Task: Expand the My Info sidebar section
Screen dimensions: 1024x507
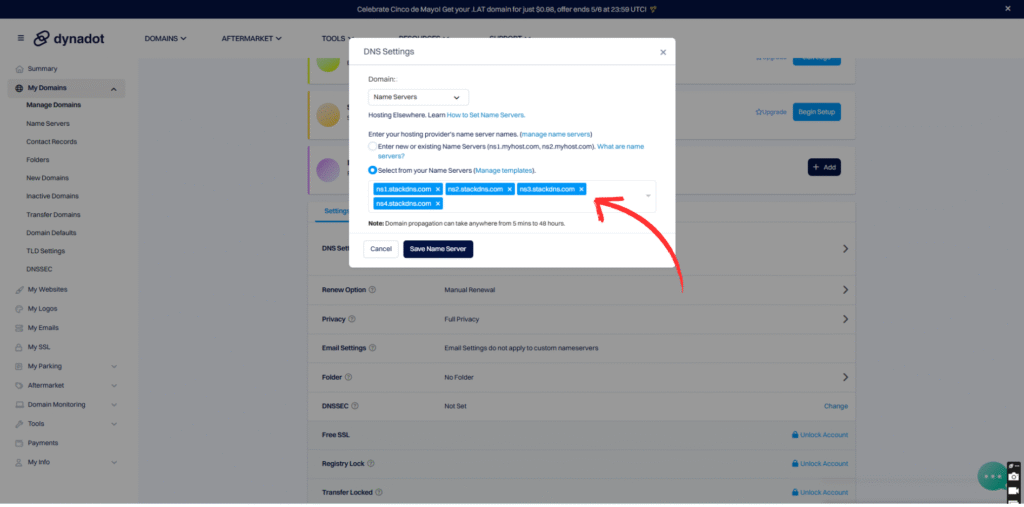Action: click(114, 463)
